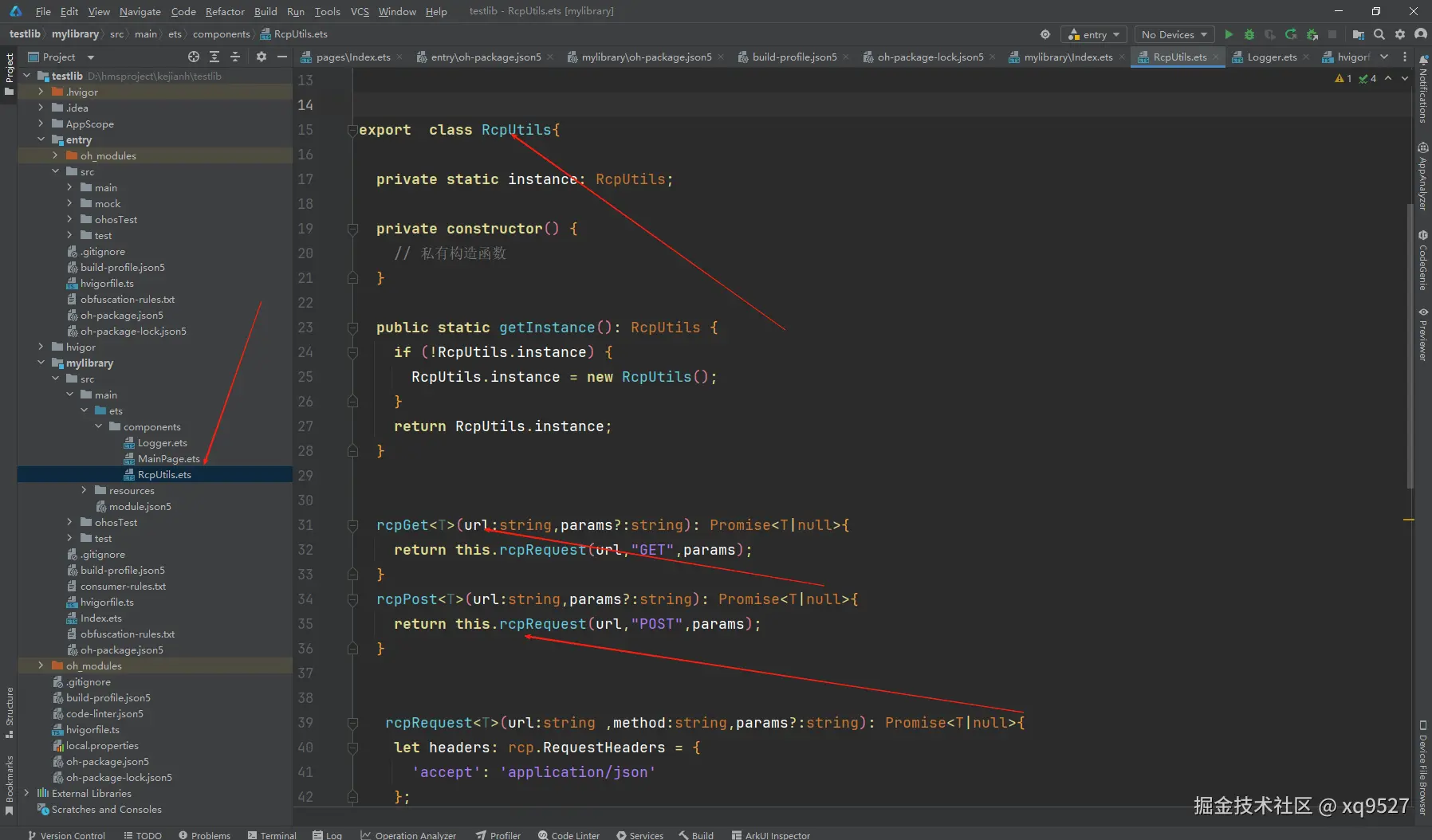Run the entry configuration with the green play button
Screen dimensions: 1432x840
tap(1229, 34)
